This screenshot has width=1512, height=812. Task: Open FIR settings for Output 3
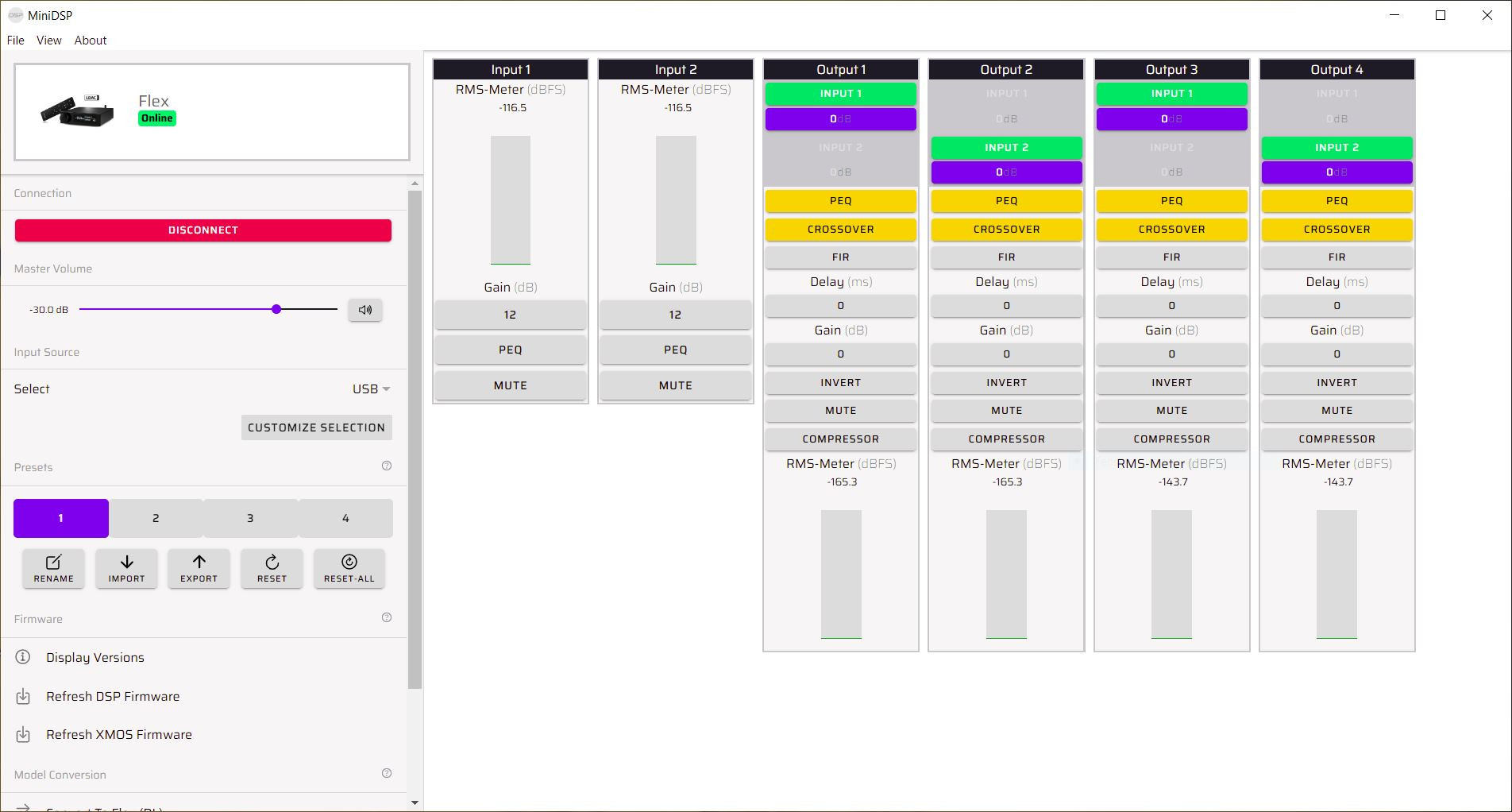(1172, 257)
